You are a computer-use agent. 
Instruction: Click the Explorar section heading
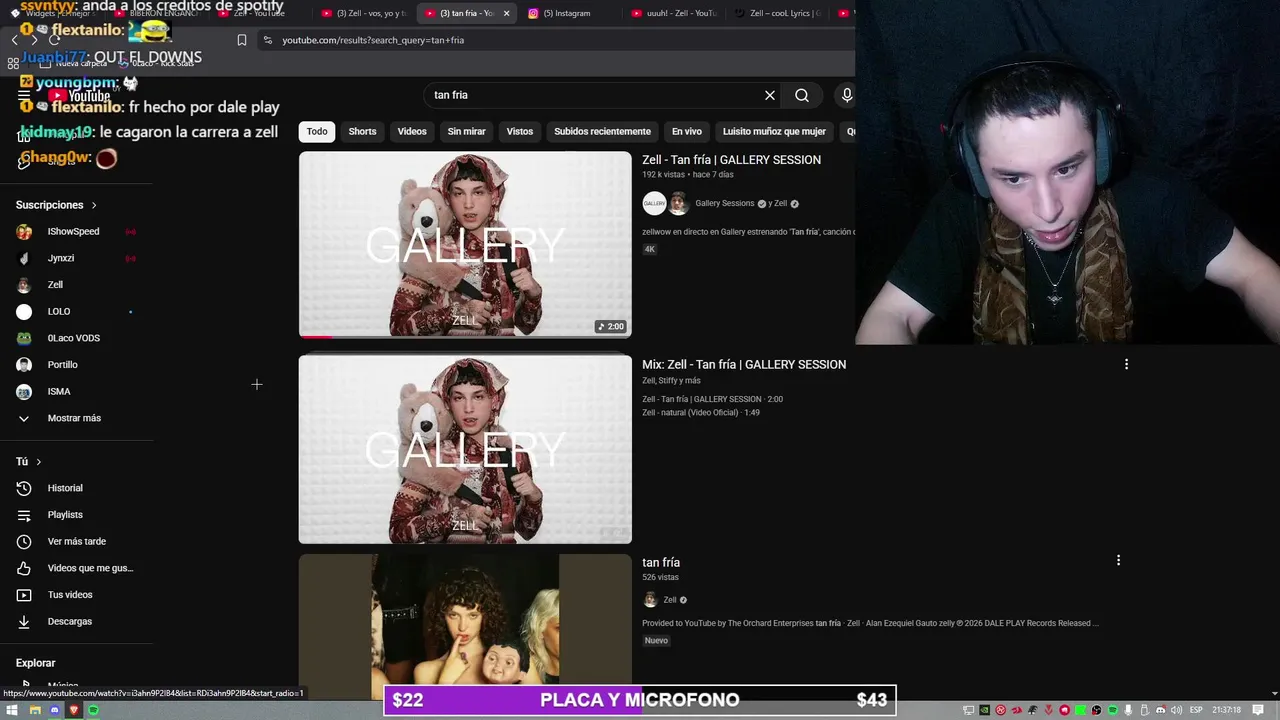[x=36, y=663]
